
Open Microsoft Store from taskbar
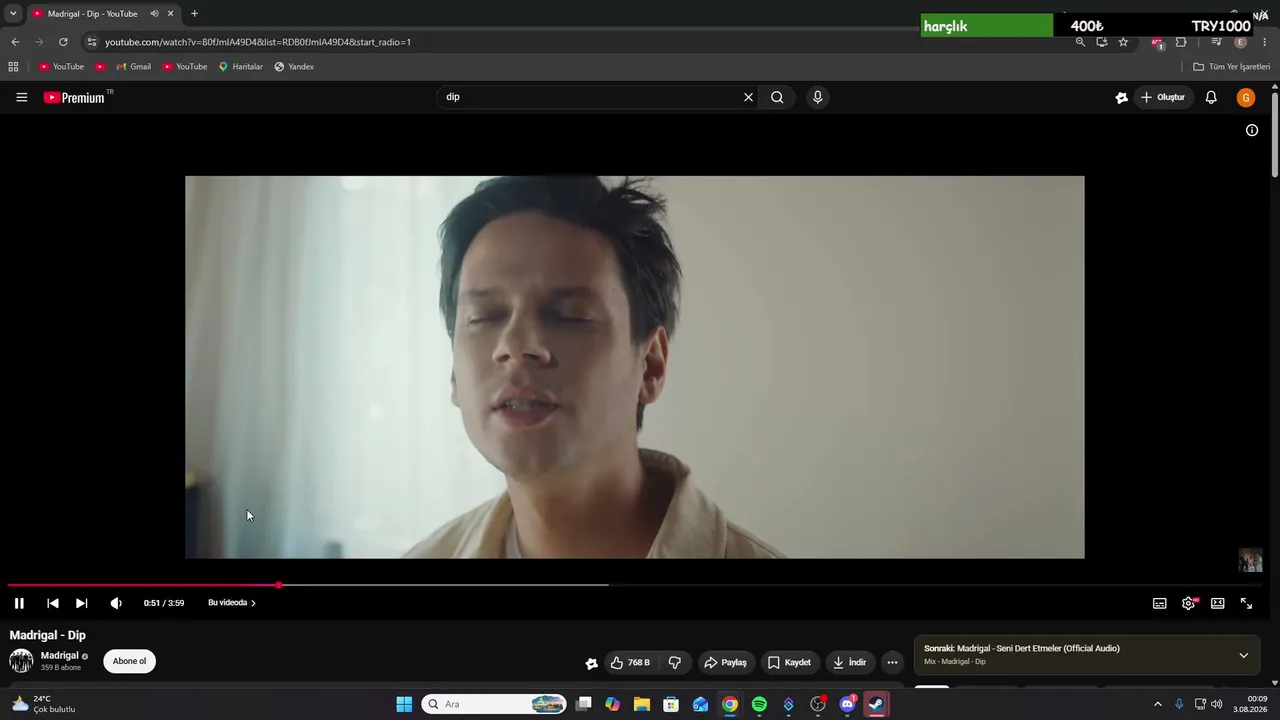671,704
